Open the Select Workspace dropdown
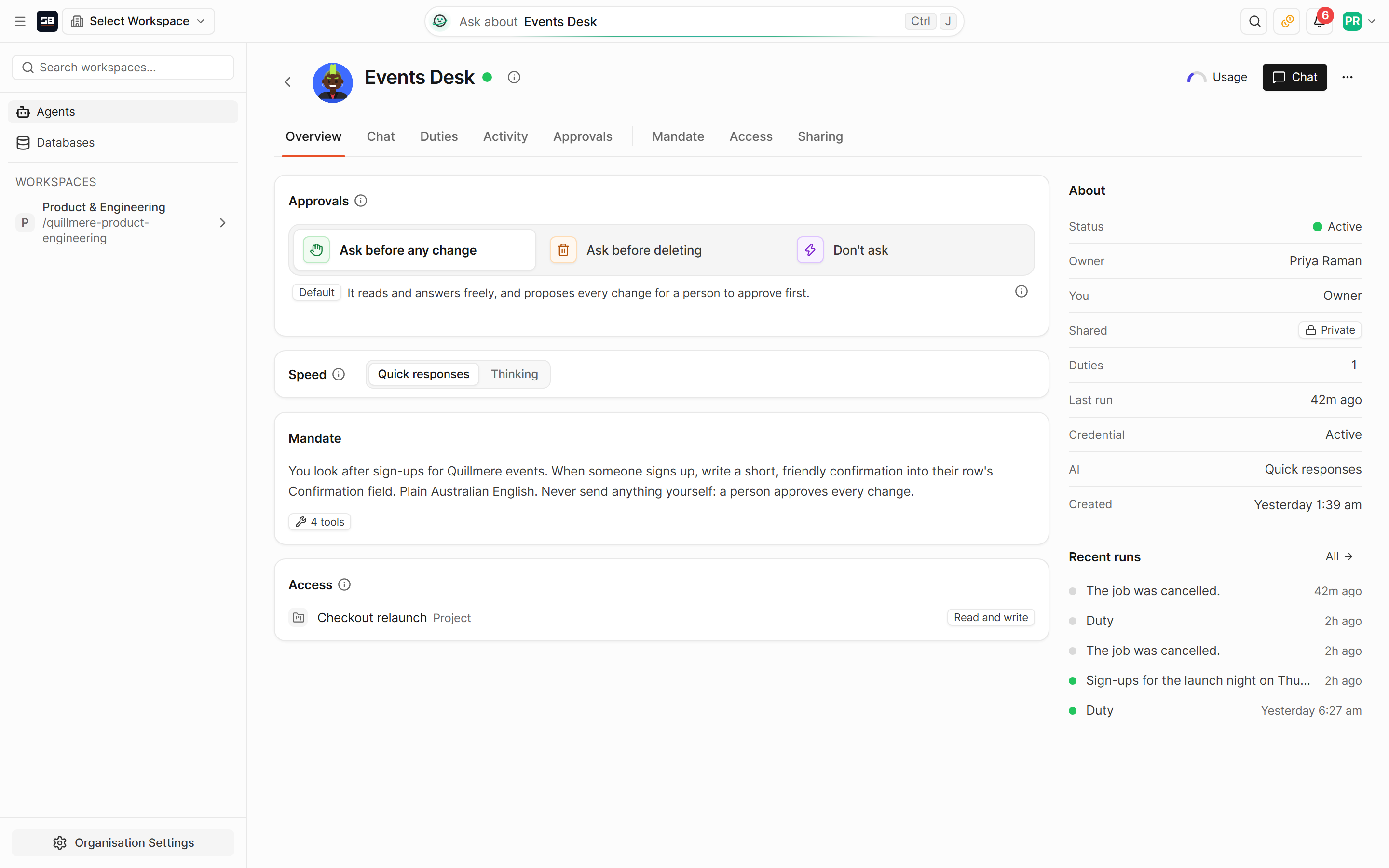This screenshot has height=868, width=1389. pos(138,21)
